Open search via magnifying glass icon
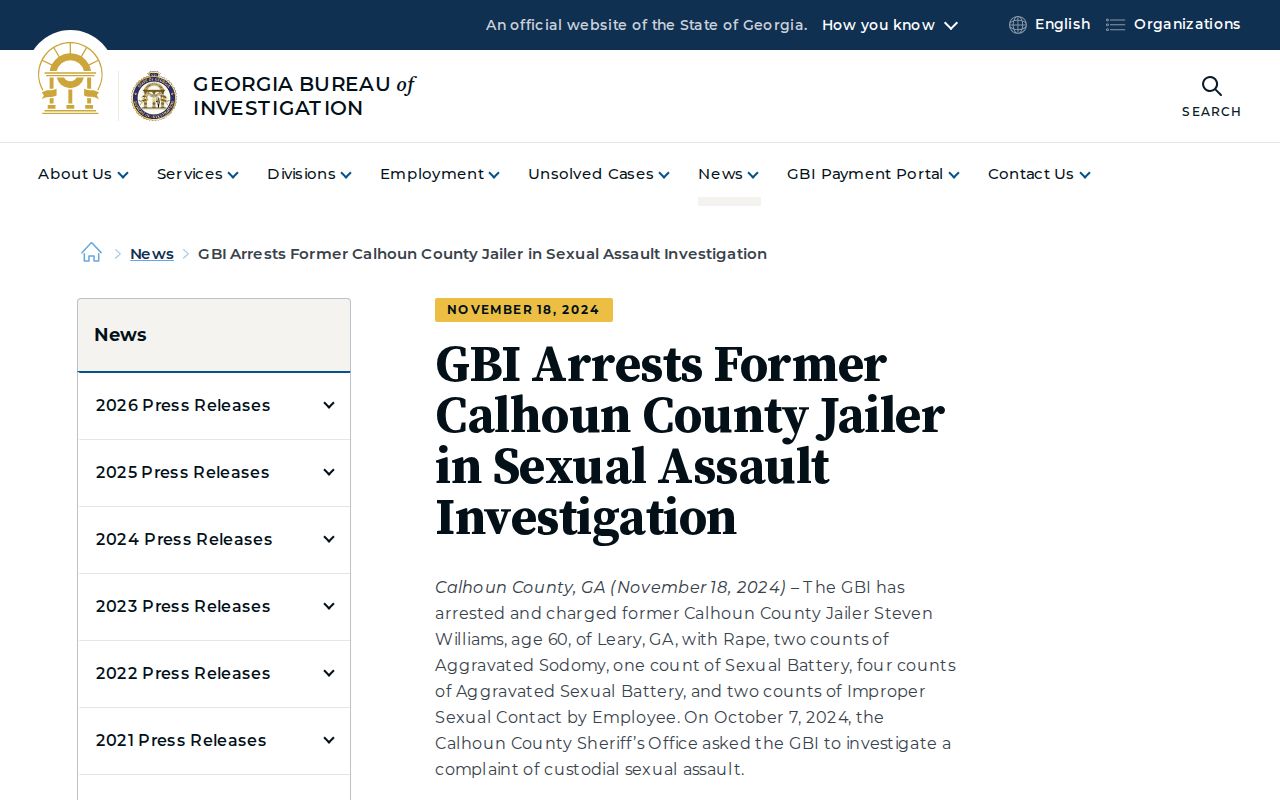 point(1211,86)
